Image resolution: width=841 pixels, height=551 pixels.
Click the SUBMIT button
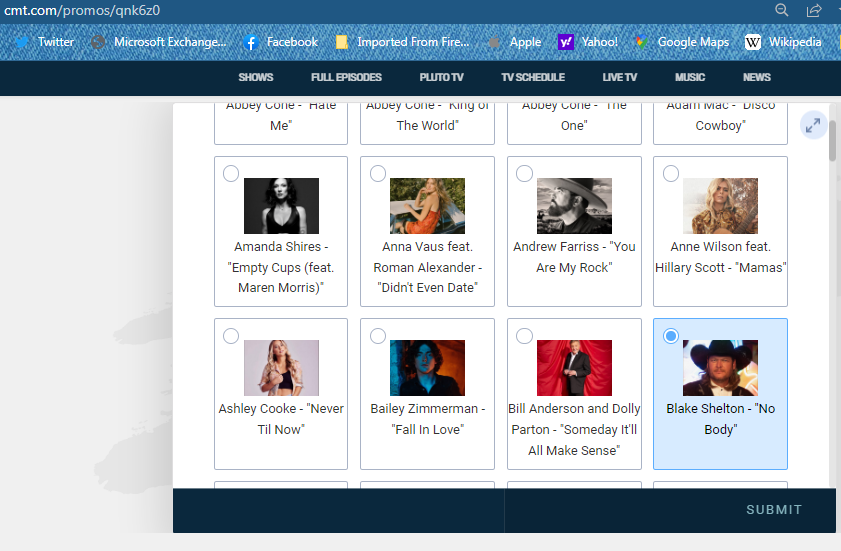point(774,510)
